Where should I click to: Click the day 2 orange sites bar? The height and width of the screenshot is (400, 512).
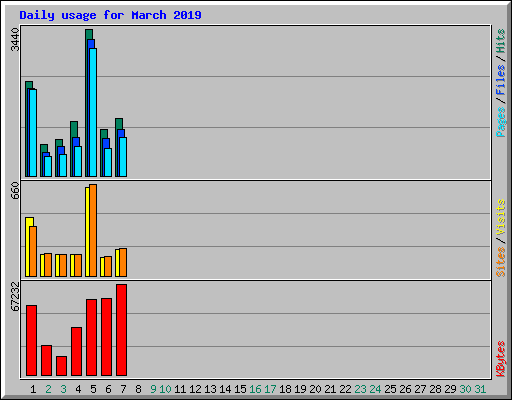(x=48, y=265)
